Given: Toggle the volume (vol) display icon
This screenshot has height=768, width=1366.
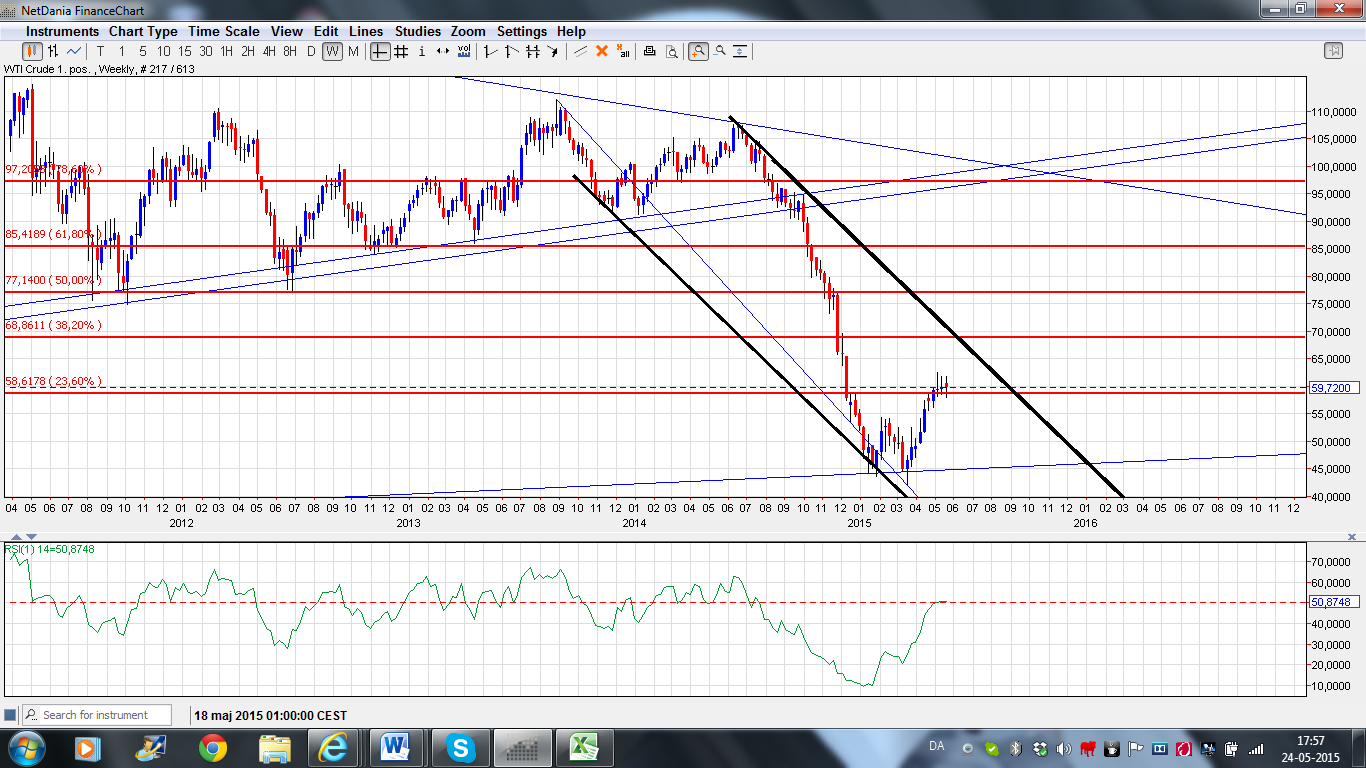Looking at the screenshot, I should coord(463,51).
